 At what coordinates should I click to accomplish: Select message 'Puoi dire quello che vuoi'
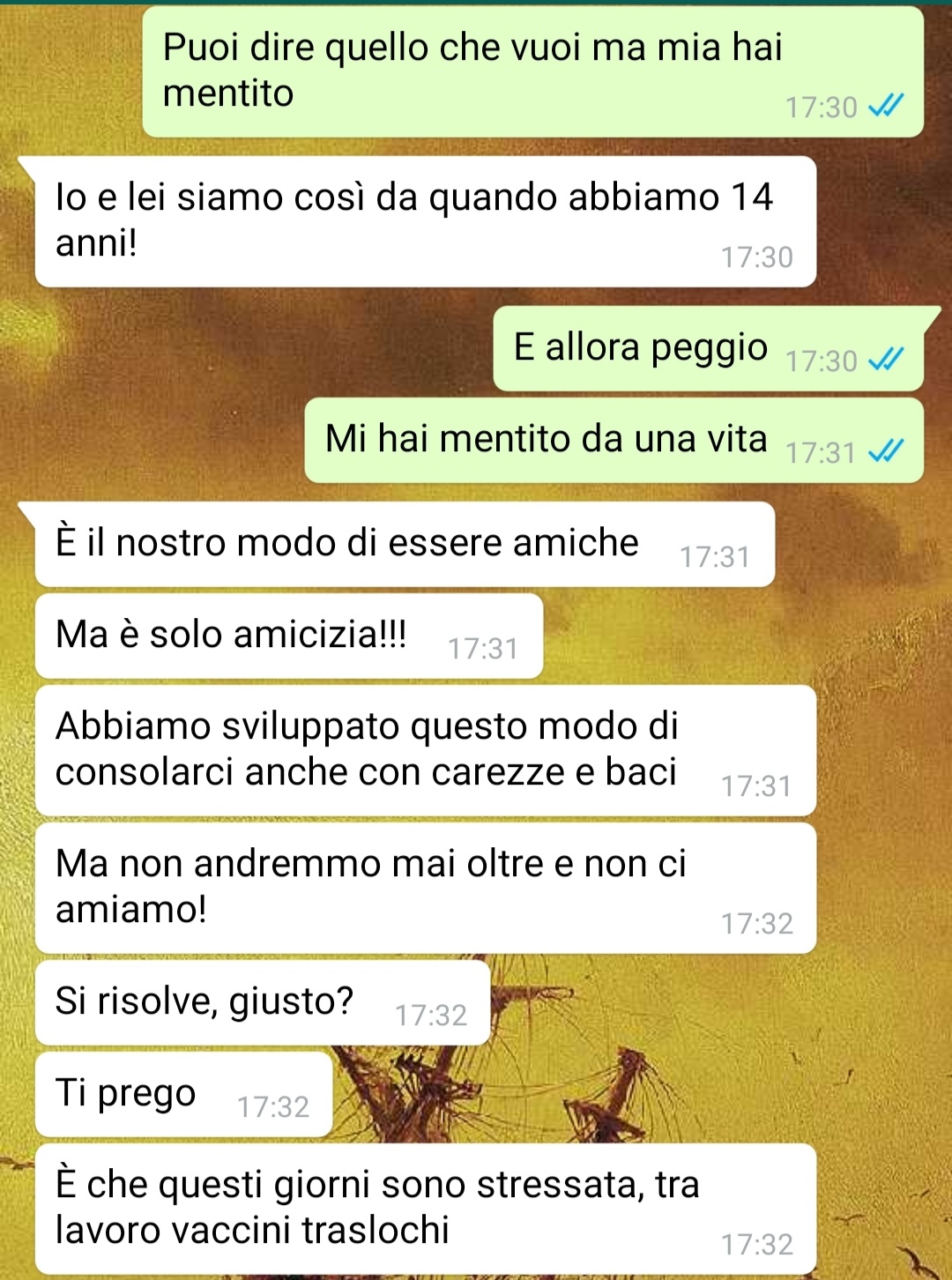(x=533, y=71)
